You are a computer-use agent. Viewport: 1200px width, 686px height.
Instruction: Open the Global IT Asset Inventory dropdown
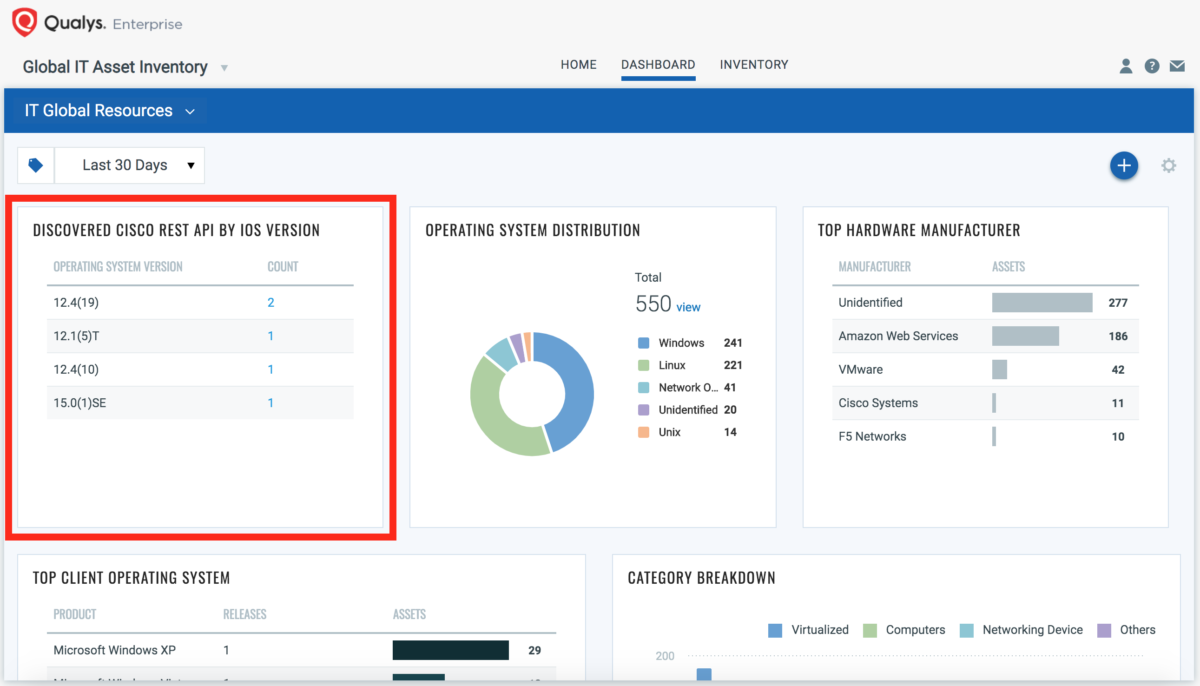click(x=224, y=67)
